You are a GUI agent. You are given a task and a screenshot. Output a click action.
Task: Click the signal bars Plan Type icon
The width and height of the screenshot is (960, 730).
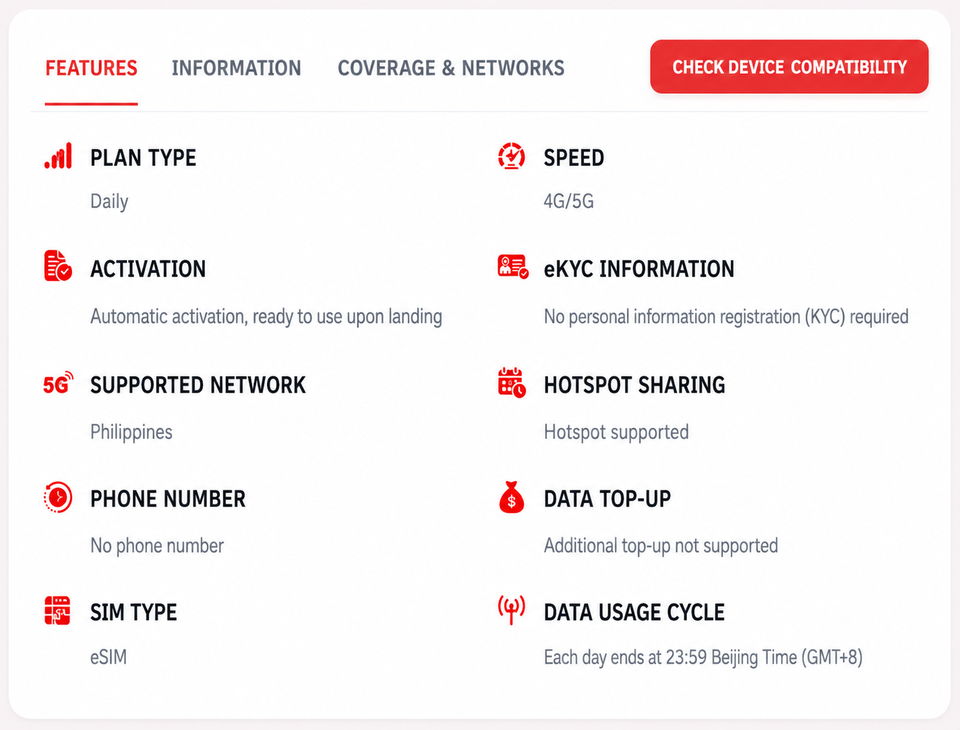58,156
